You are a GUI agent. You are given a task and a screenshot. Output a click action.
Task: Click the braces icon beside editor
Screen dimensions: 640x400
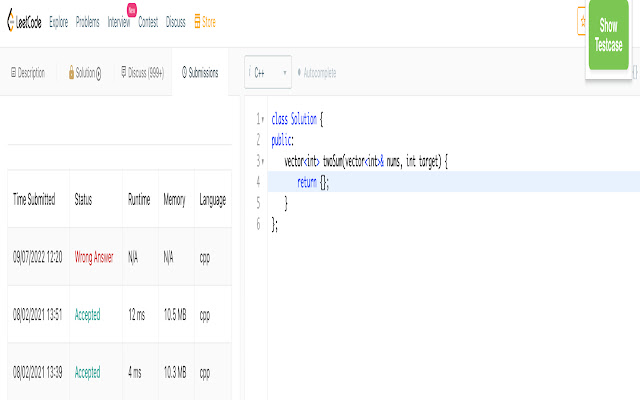point(635,72)
